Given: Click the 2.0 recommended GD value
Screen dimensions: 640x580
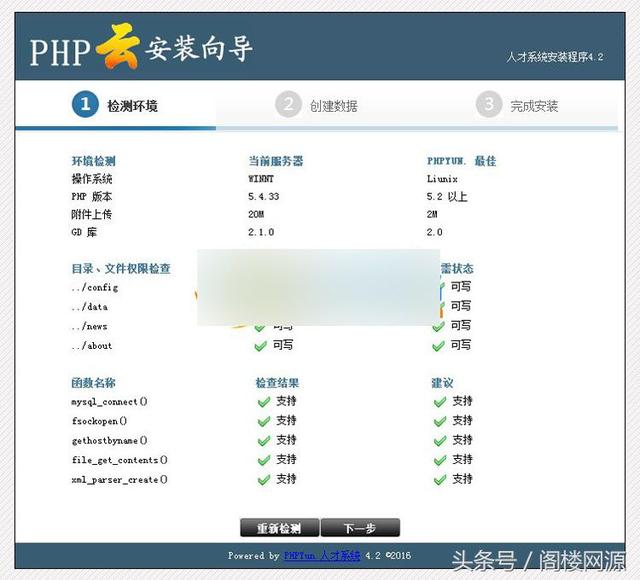Looking at the screenshot, I should point(435,232).
